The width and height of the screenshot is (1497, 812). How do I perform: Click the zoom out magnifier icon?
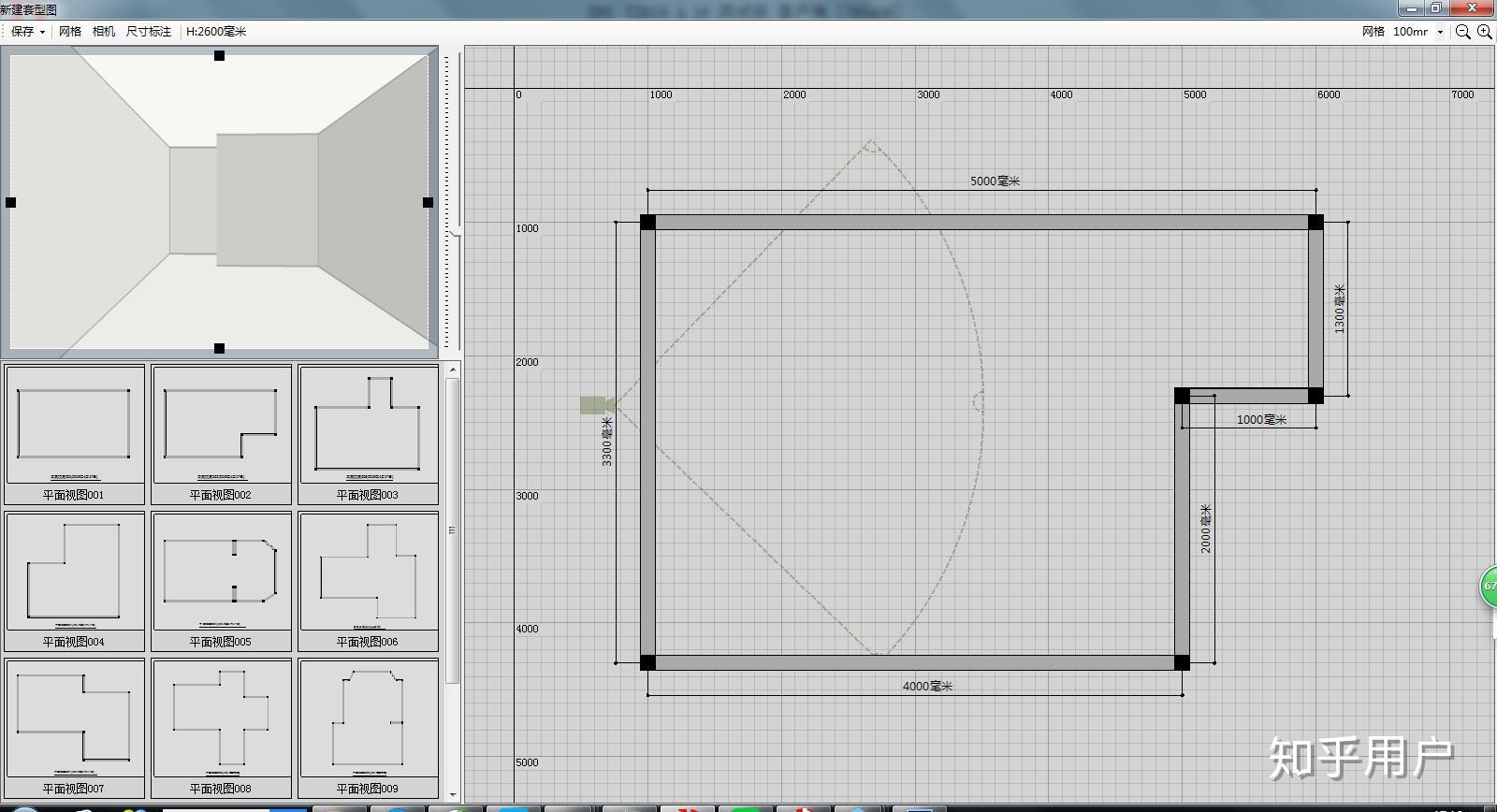[1463, 31]
